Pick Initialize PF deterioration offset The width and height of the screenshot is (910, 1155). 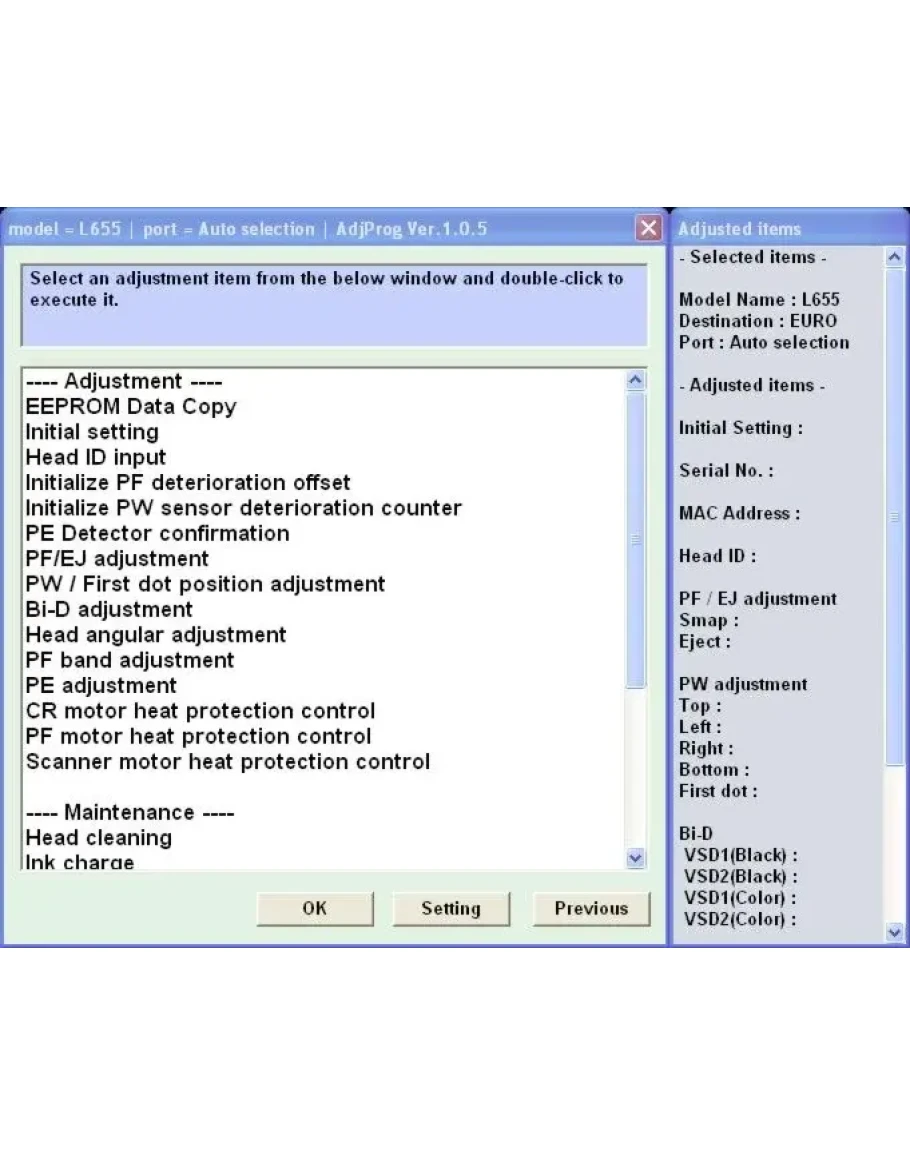pyautogui.click(x=188, y=483)
